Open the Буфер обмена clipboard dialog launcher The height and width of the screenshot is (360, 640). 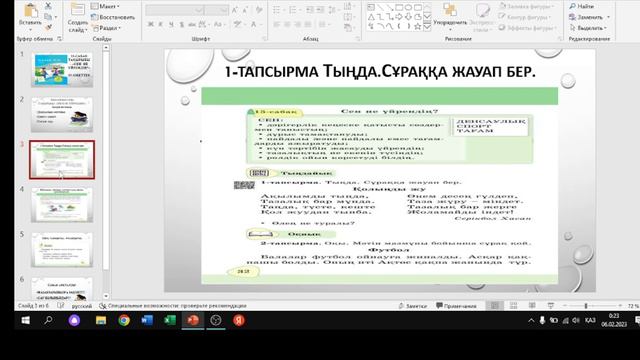[60, 39]
